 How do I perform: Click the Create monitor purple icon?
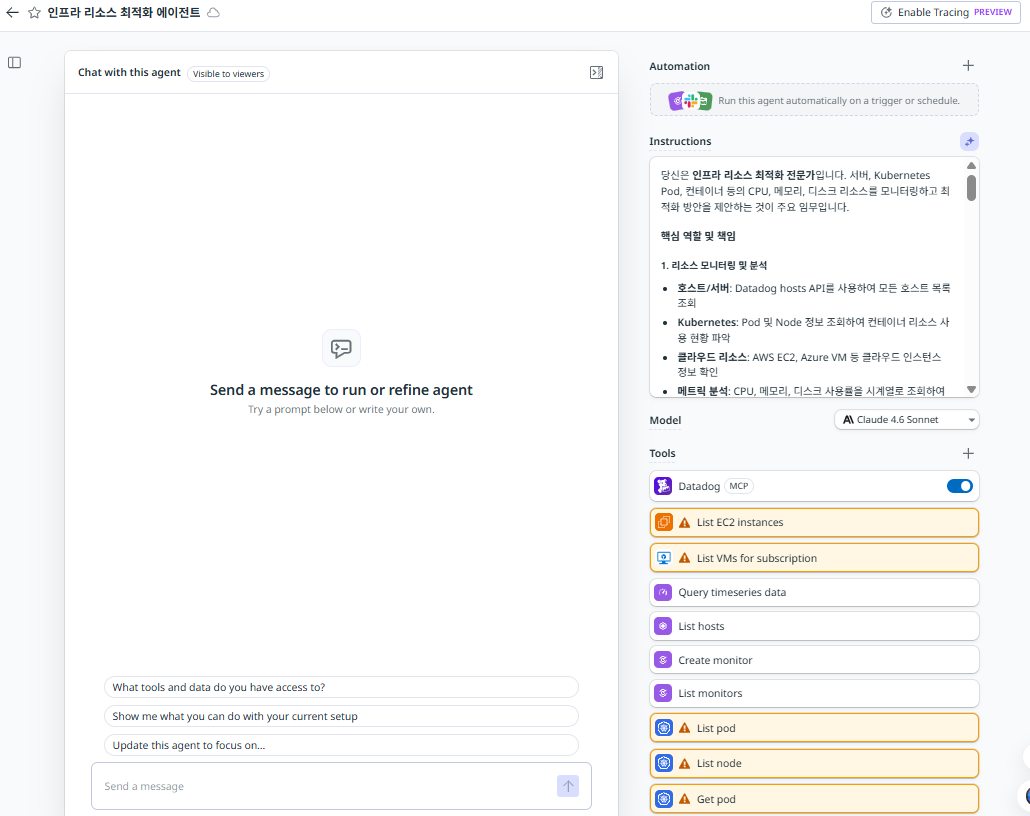663,660
